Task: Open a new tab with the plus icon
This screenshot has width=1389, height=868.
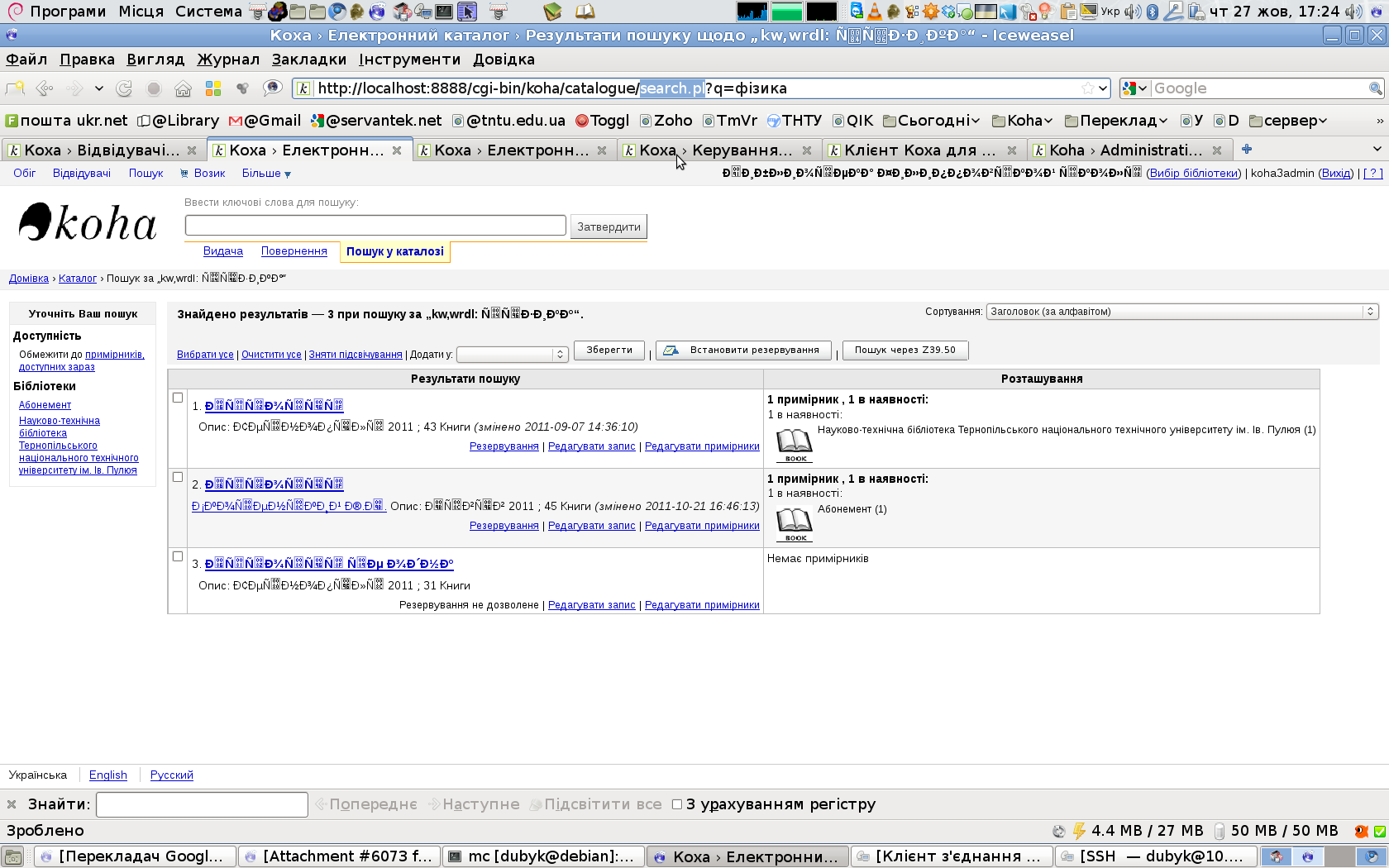Action: pyautogui.click(x=1246, y=150)
